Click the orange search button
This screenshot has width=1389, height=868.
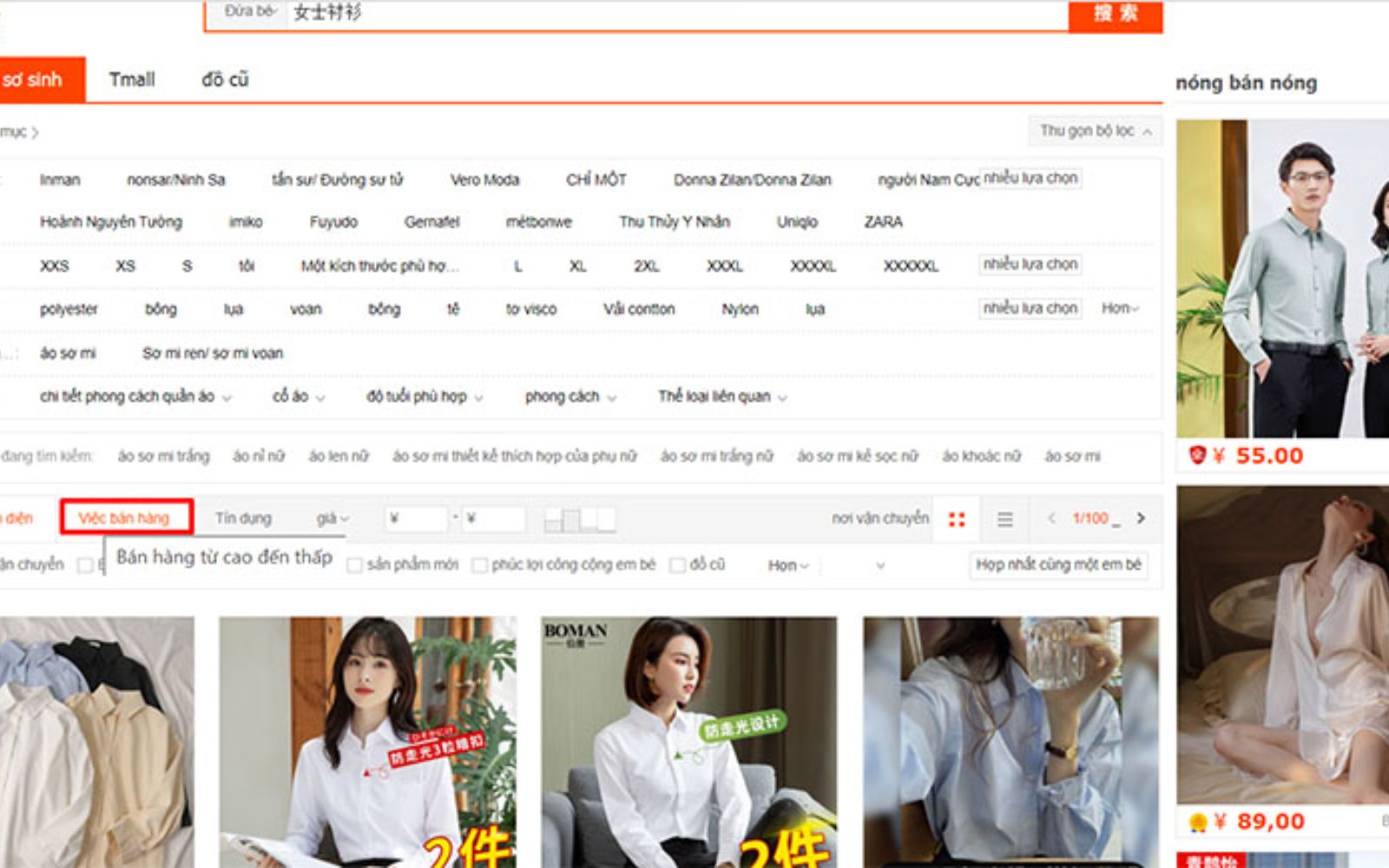tap(1115, 14)
